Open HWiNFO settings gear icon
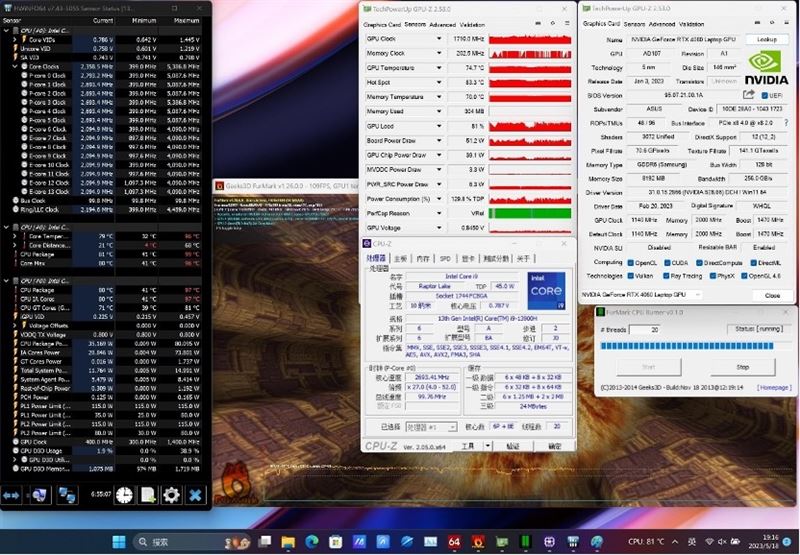The height and width of the screenshot is (555, 800). coord(171,495)
